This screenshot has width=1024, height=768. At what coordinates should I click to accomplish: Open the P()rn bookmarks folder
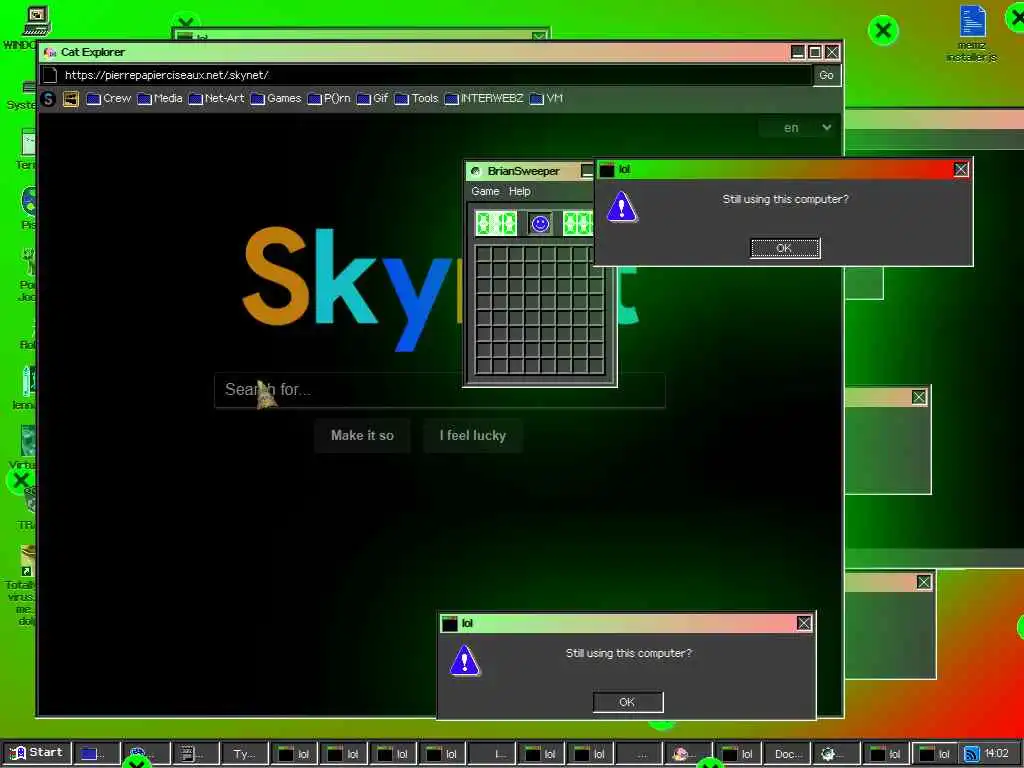pyautogui.click(x=329, y=99)
